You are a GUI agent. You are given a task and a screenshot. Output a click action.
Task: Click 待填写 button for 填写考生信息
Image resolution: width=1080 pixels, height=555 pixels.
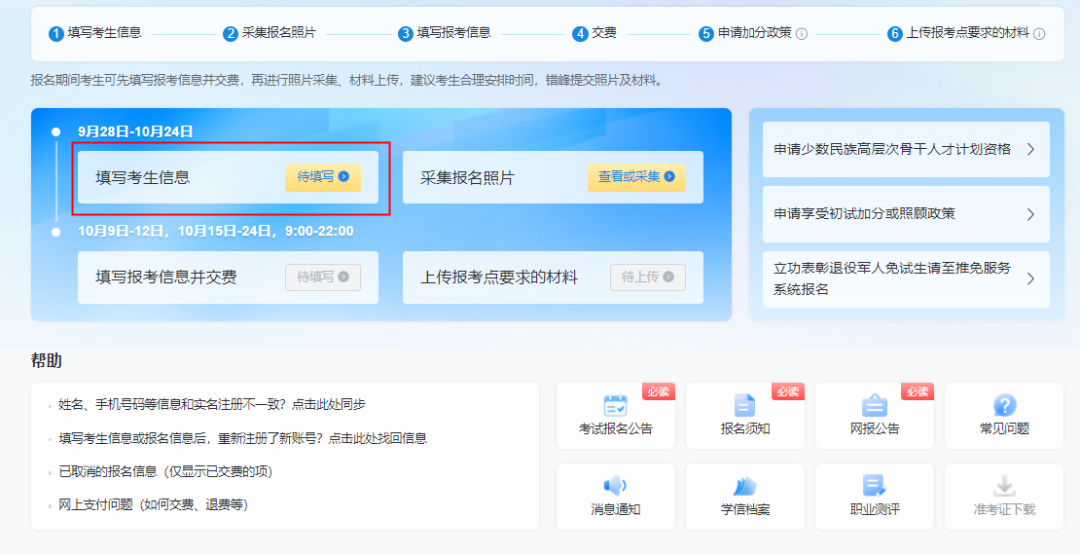point(323,177)
